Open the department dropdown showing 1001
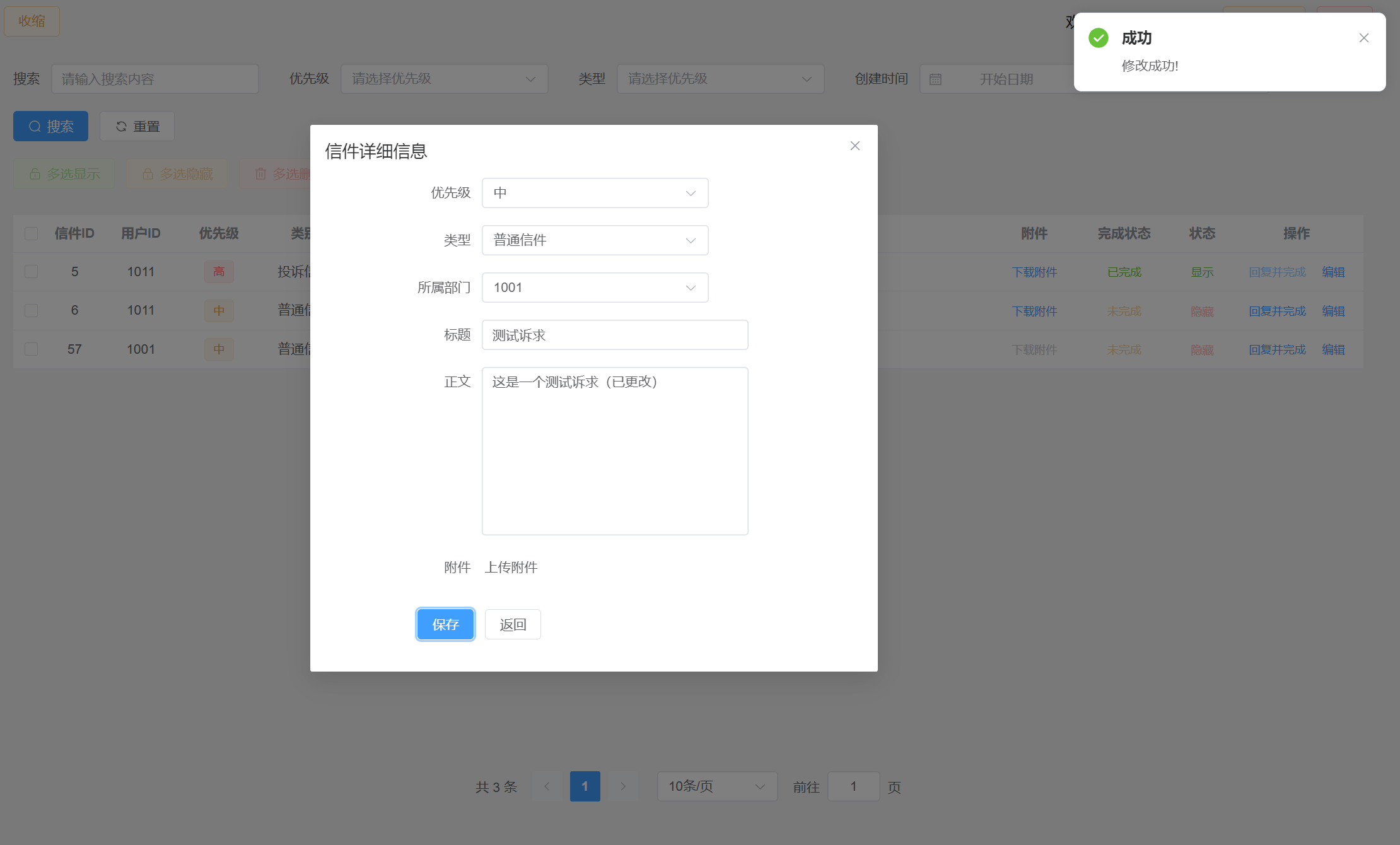Viewport: 1400px width, 845px height. click(x=594, y=288)
